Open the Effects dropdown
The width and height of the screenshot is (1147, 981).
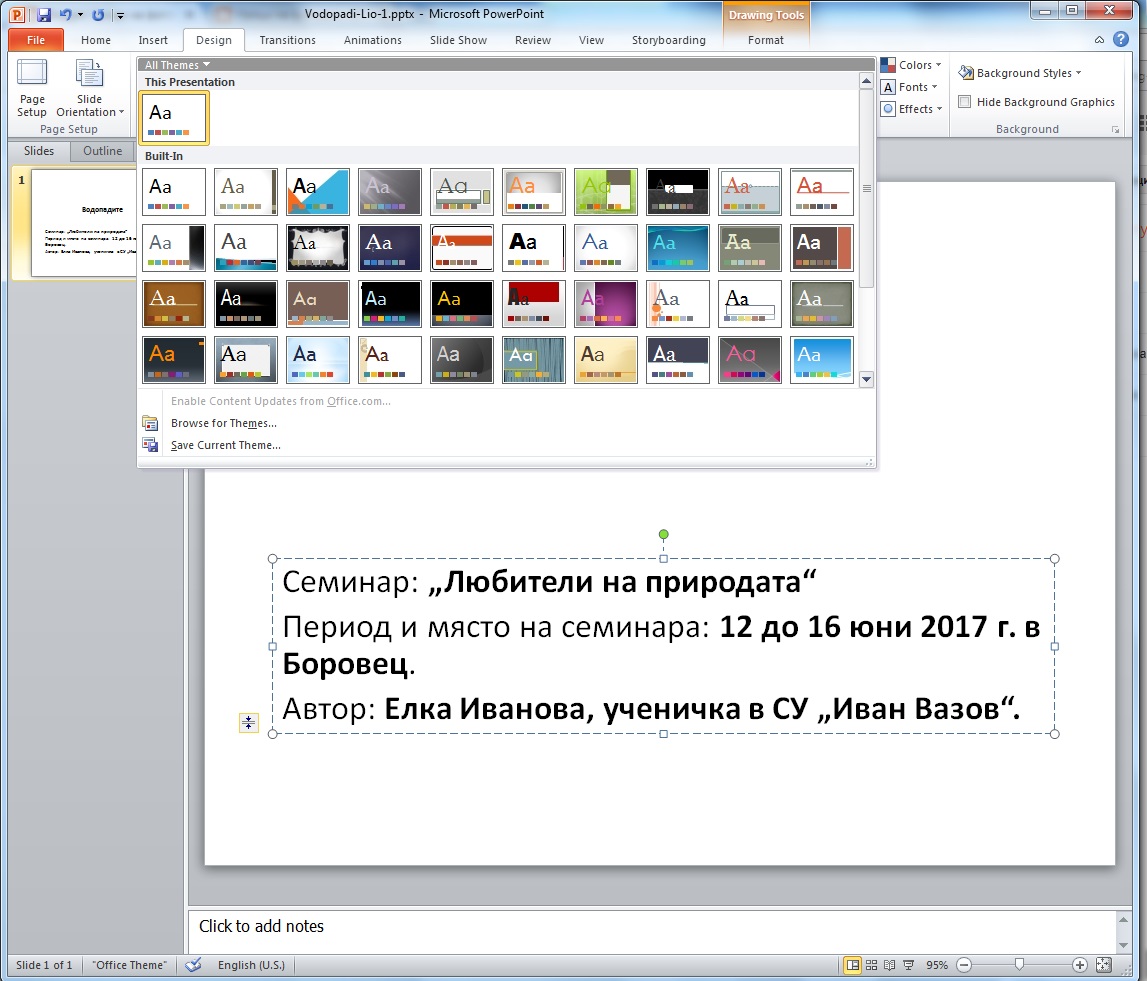[x=911, y=108]
